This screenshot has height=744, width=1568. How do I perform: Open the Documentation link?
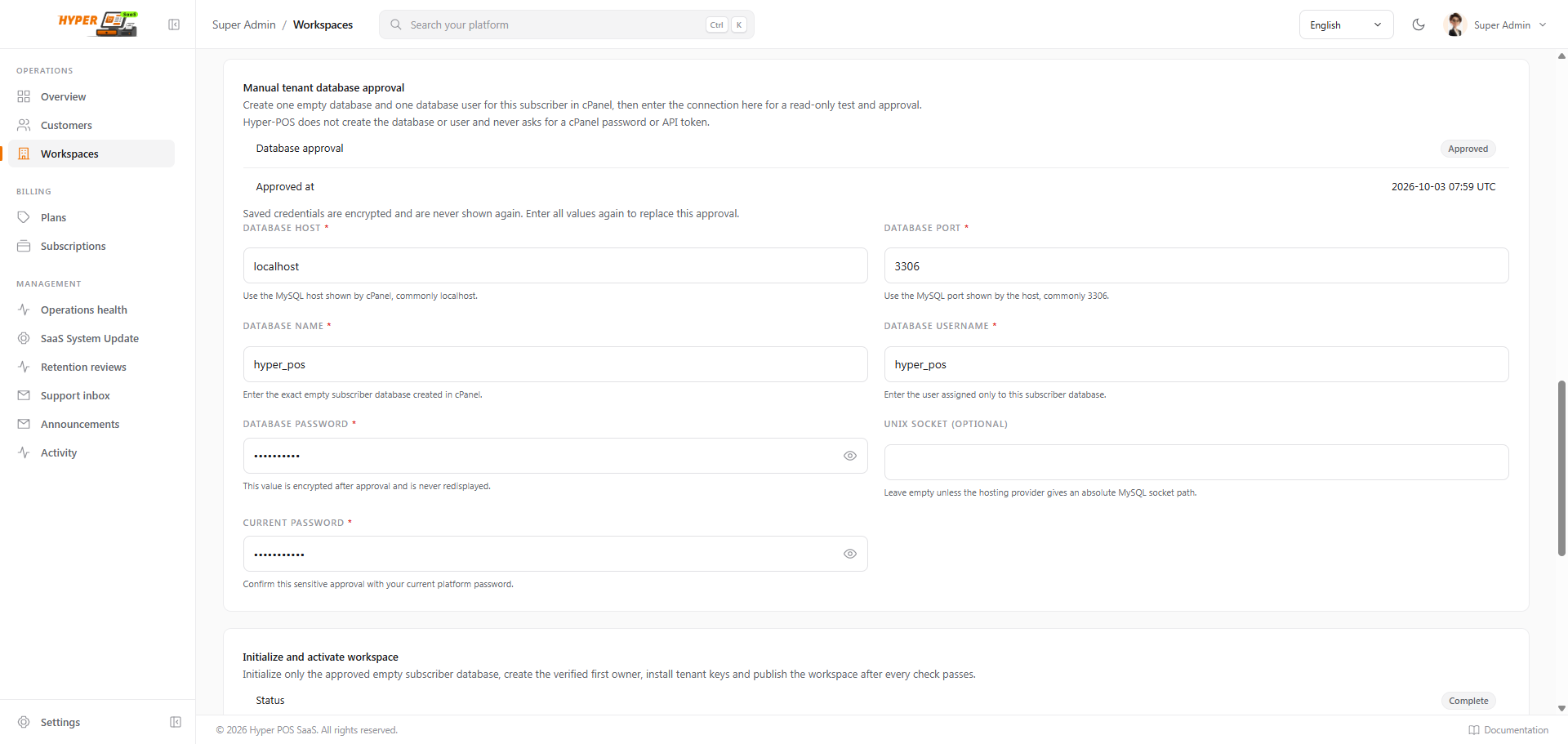1508,730
